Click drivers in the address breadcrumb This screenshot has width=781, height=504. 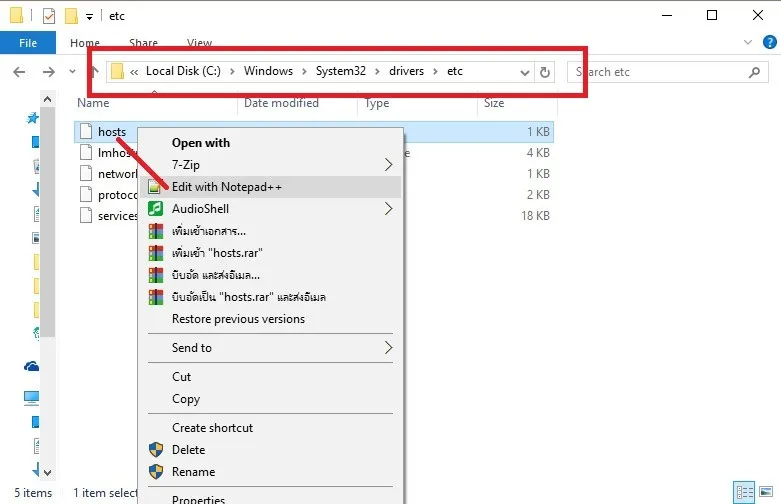pos(406,71)
